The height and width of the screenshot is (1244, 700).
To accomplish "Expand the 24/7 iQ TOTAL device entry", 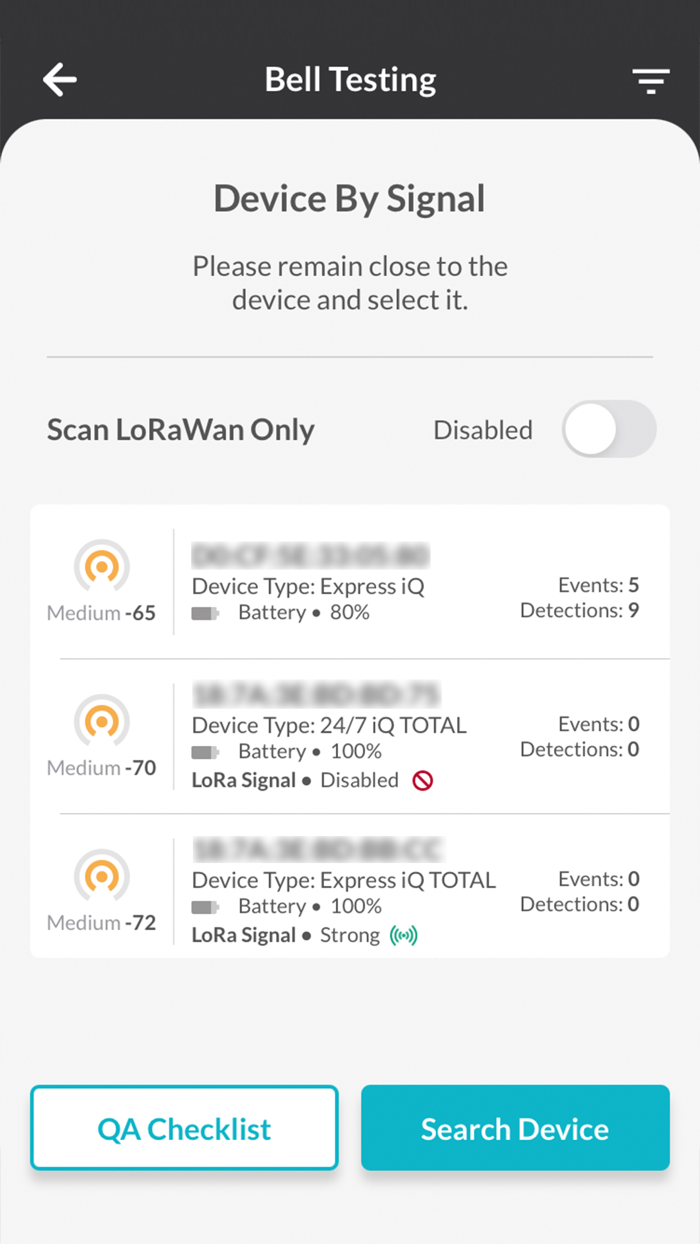I will [350, 735].
